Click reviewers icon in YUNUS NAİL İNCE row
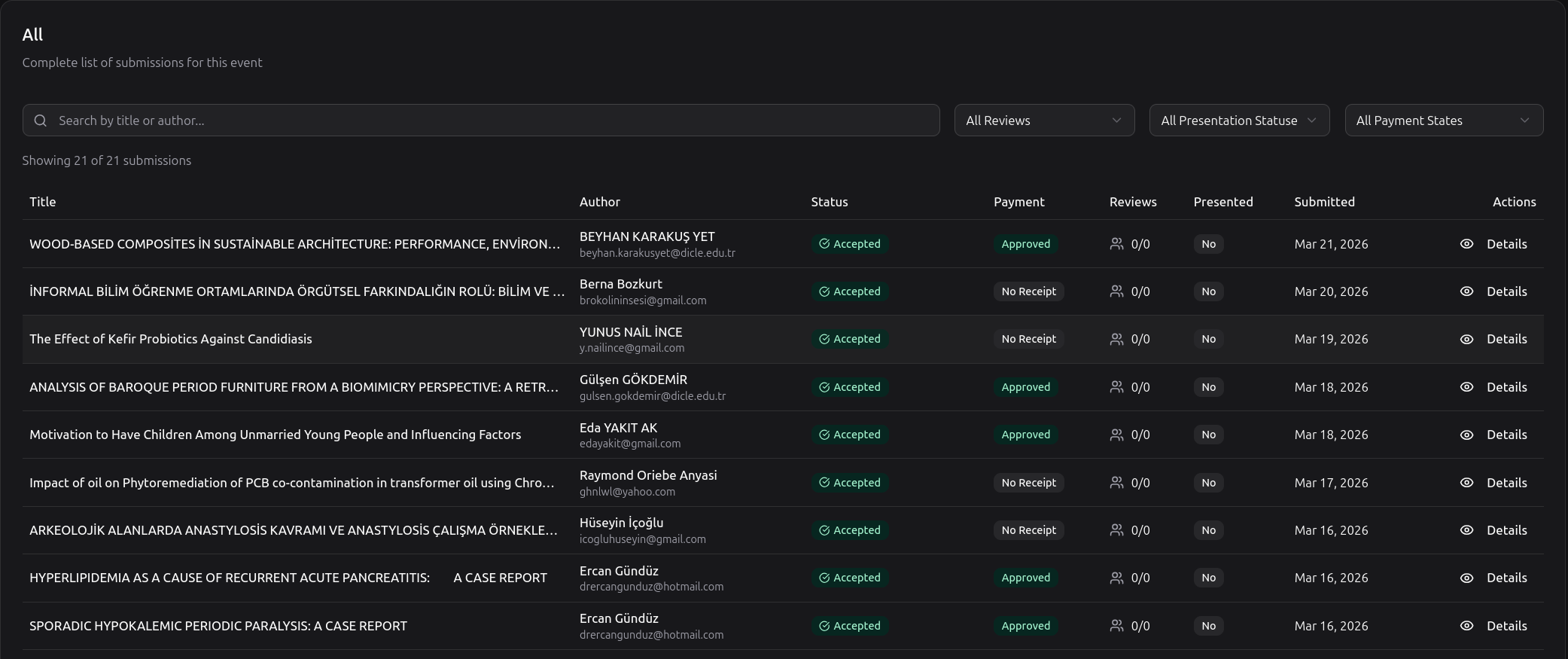The image size is (1568, 659). 1116,339
